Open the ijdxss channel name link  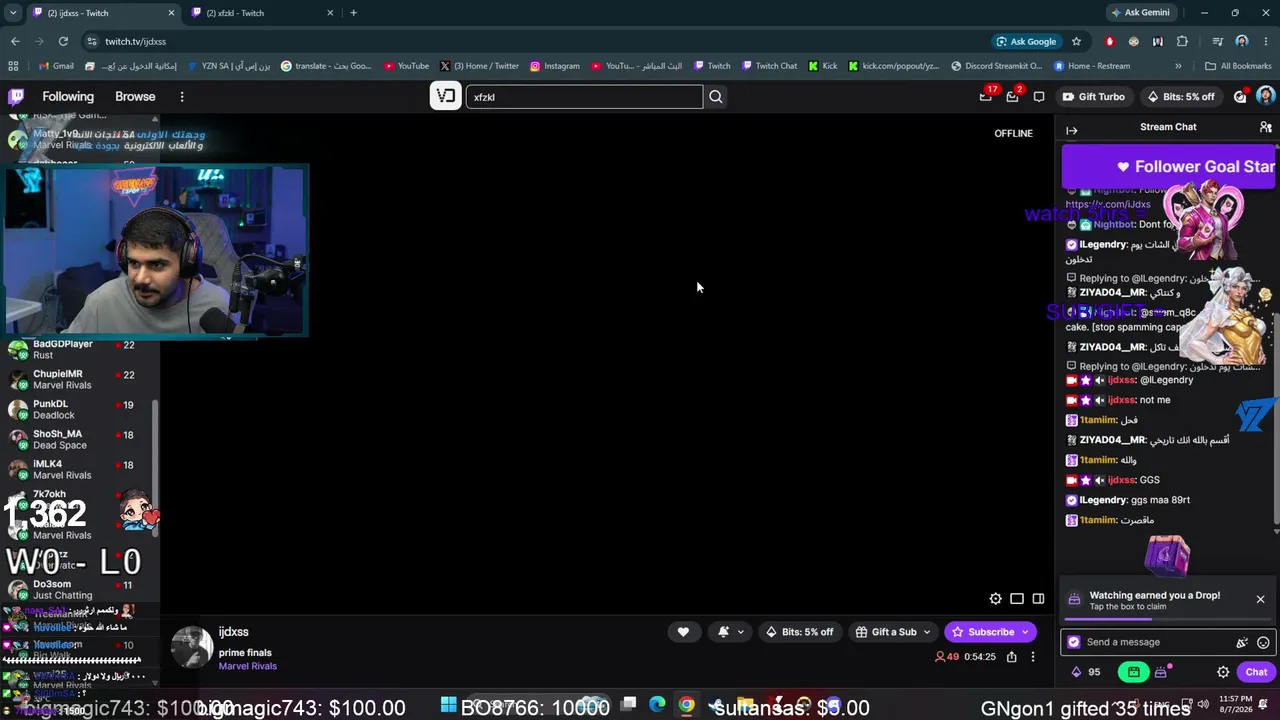[233, 632]
